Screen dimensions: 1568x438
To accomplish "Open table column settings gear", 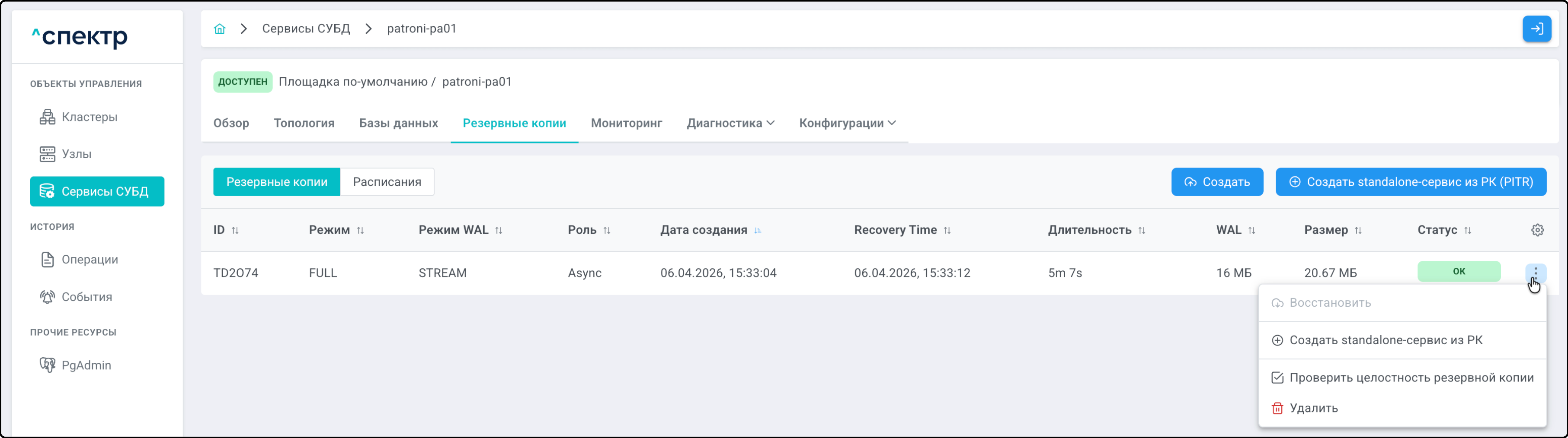I will 1537,230.
